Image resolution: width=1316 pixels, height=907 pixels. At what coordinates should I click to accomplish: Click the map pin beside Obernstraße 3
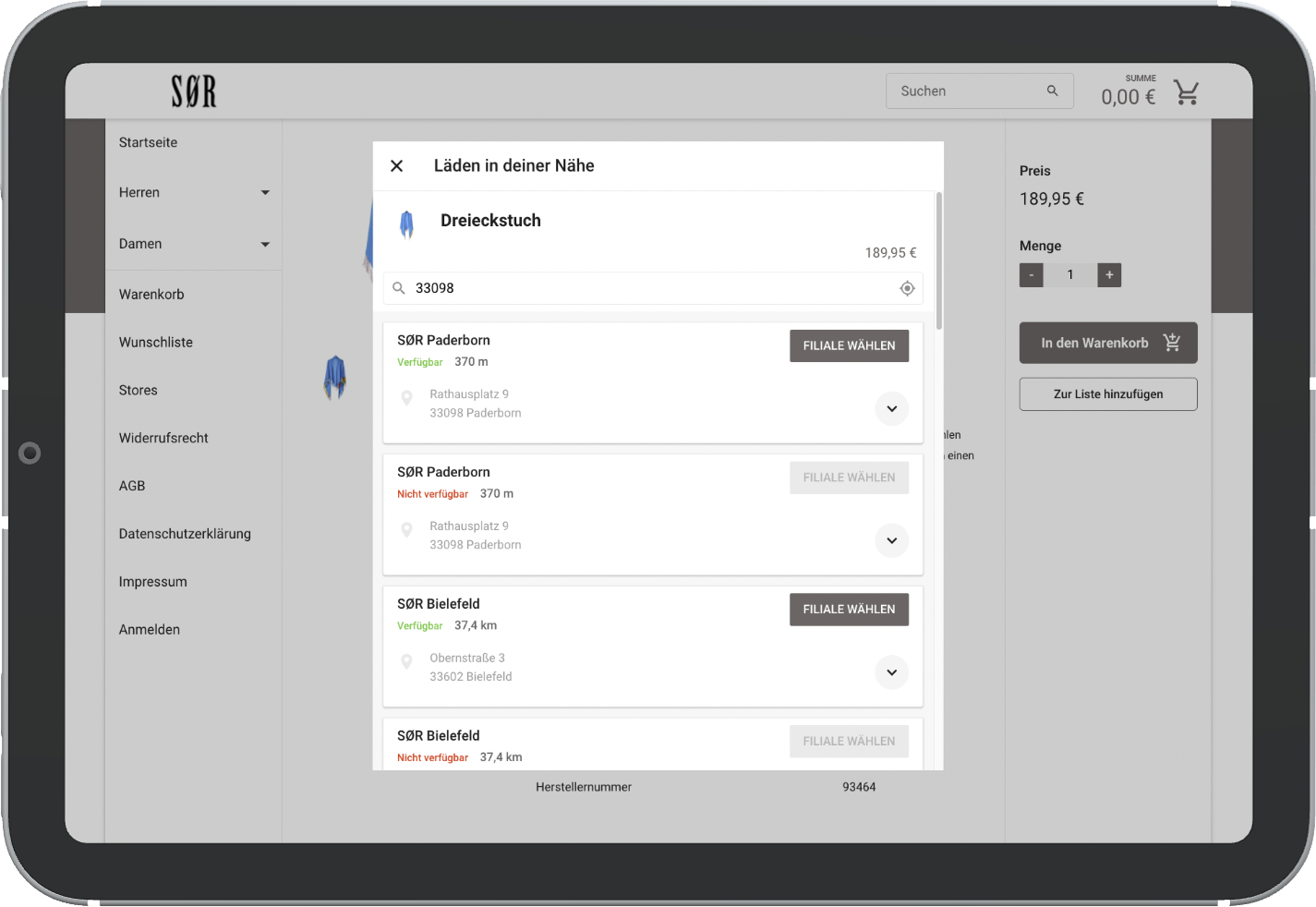[406, 661]
